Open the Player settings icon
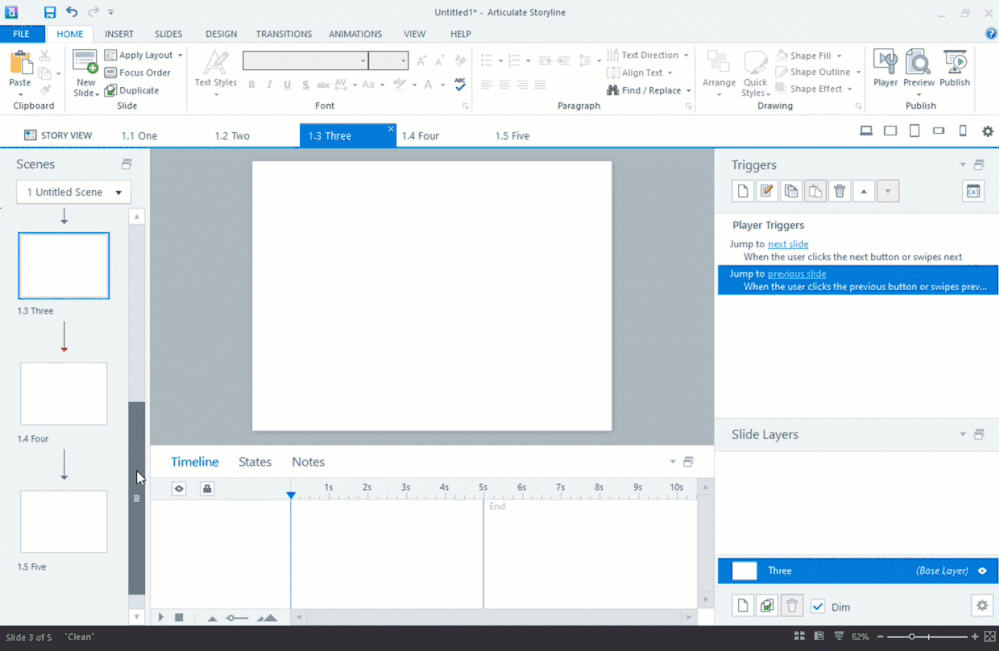This screenshot has height=651, width=999. 885,65
